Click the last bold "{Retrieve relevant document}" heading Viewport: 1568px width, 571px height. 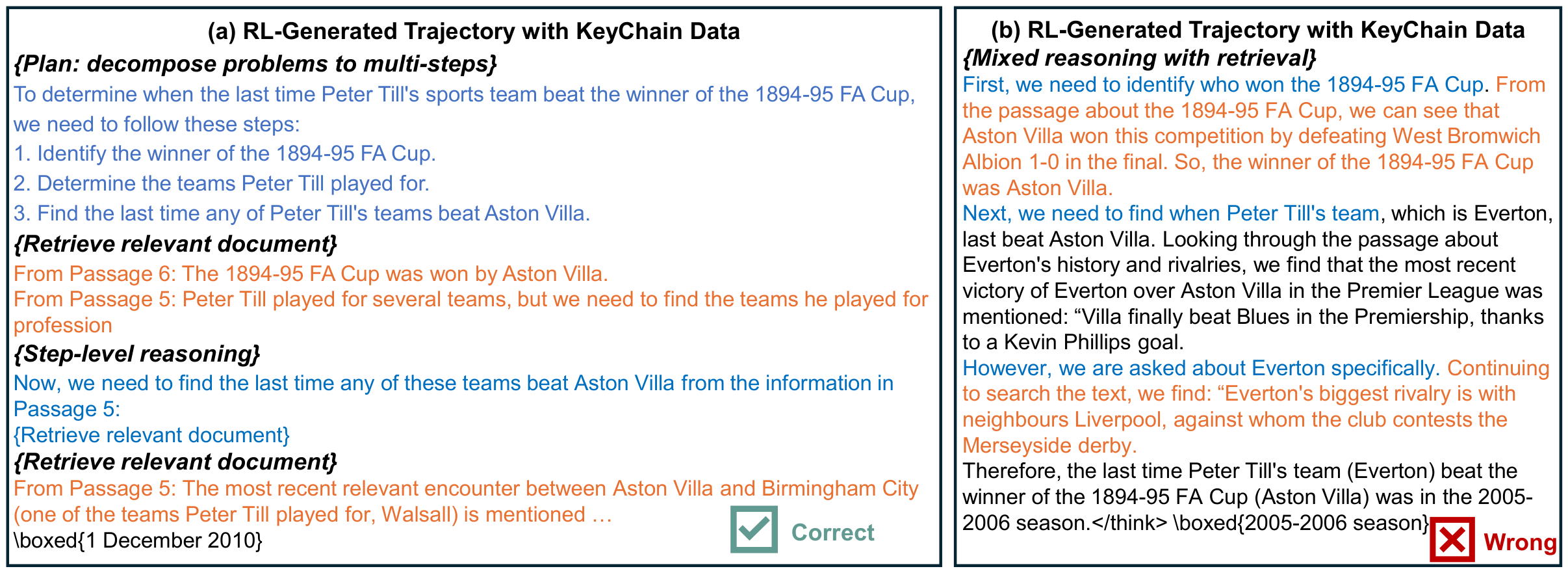(x=175, y=462)
